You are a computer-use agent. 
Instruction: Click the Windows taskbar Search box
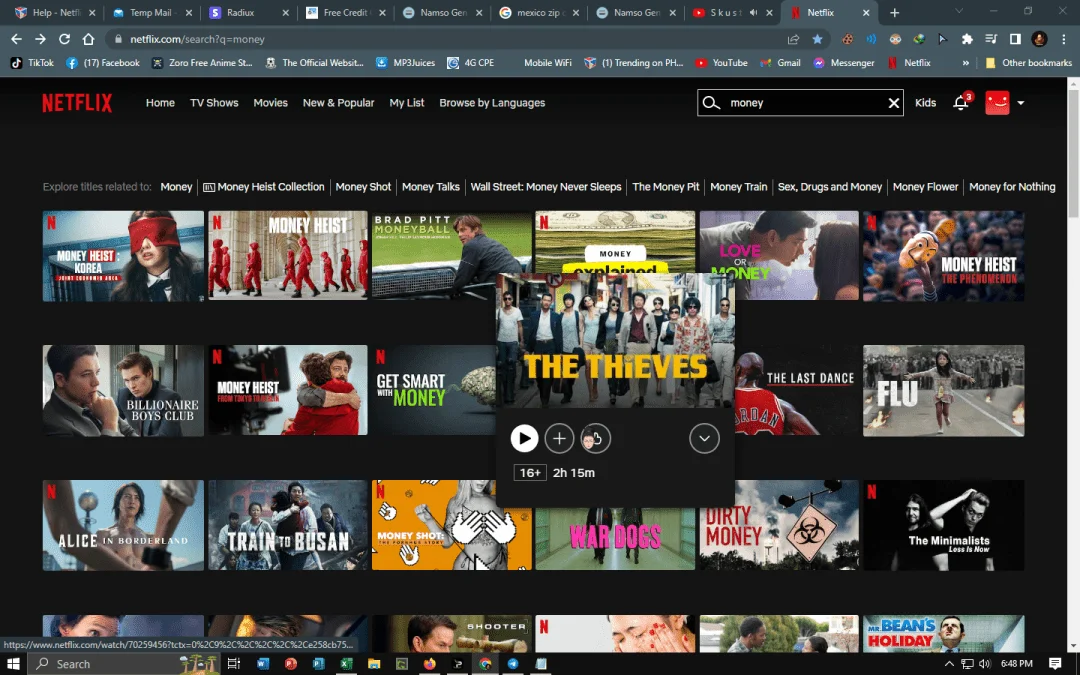pyautogui.click(x=124, y=664)
